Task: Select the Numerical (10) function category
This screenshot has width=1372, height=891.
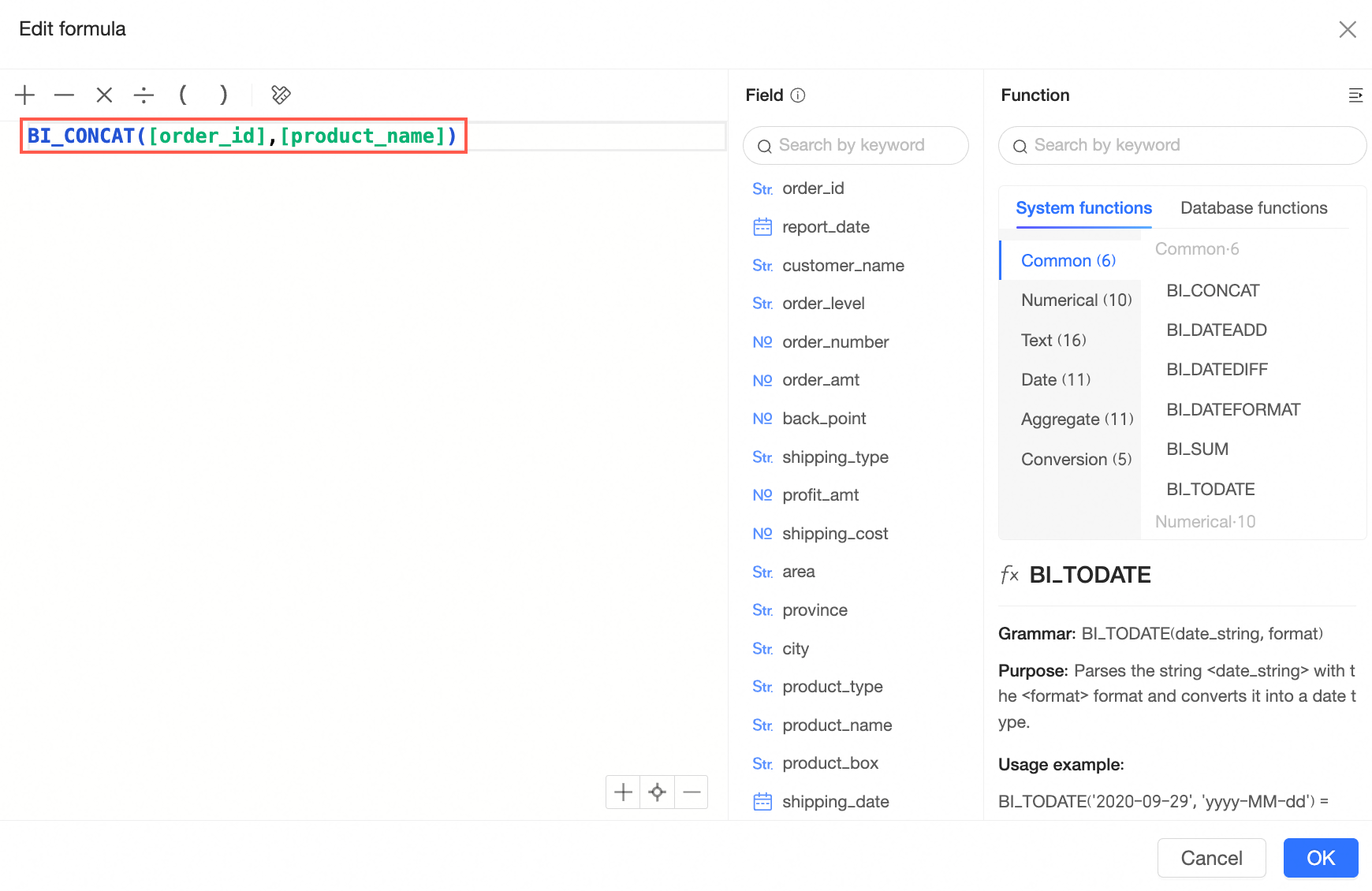Action: 1076,300
